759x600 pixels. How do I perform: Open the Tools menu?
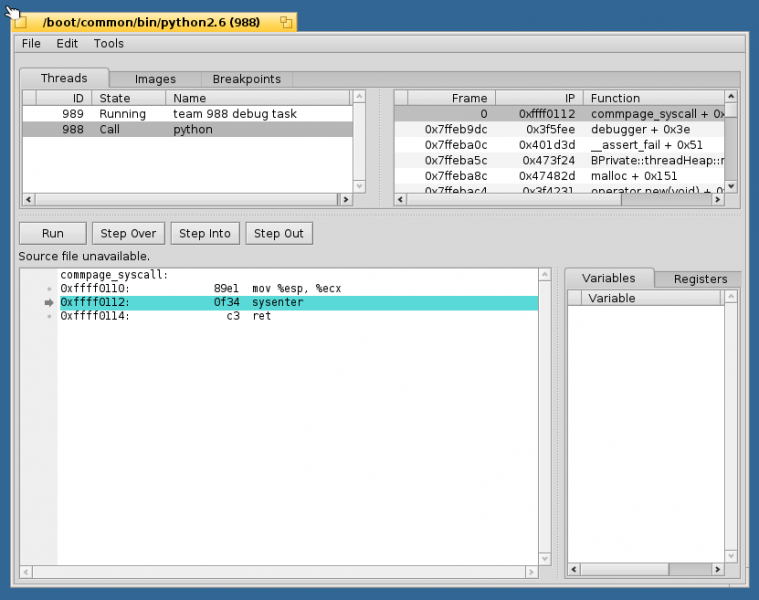point(108,44)
